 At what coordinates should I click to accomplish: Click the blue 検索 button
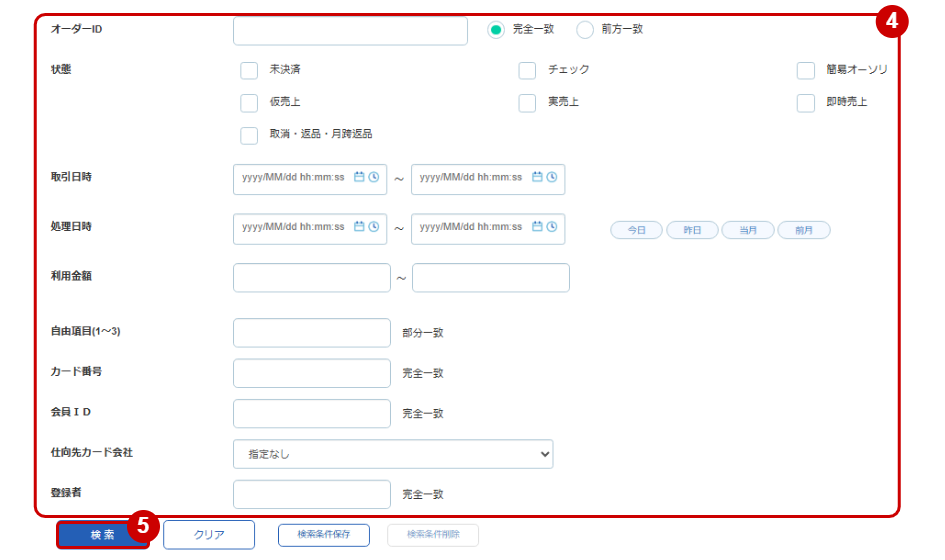(102, 535)
